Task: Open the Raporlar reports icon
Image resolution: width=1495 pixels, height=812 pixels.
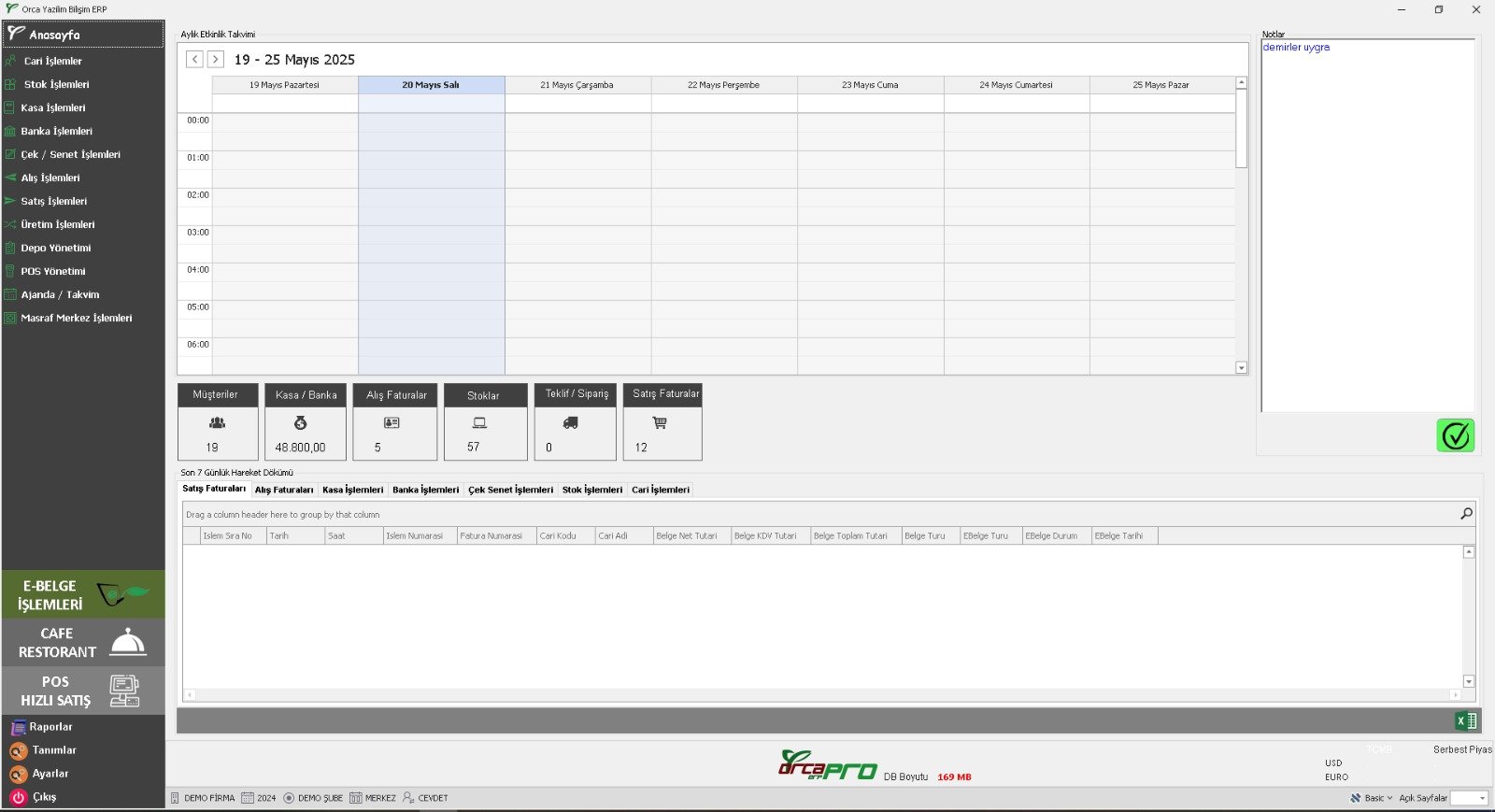Action: coord(18,727)
